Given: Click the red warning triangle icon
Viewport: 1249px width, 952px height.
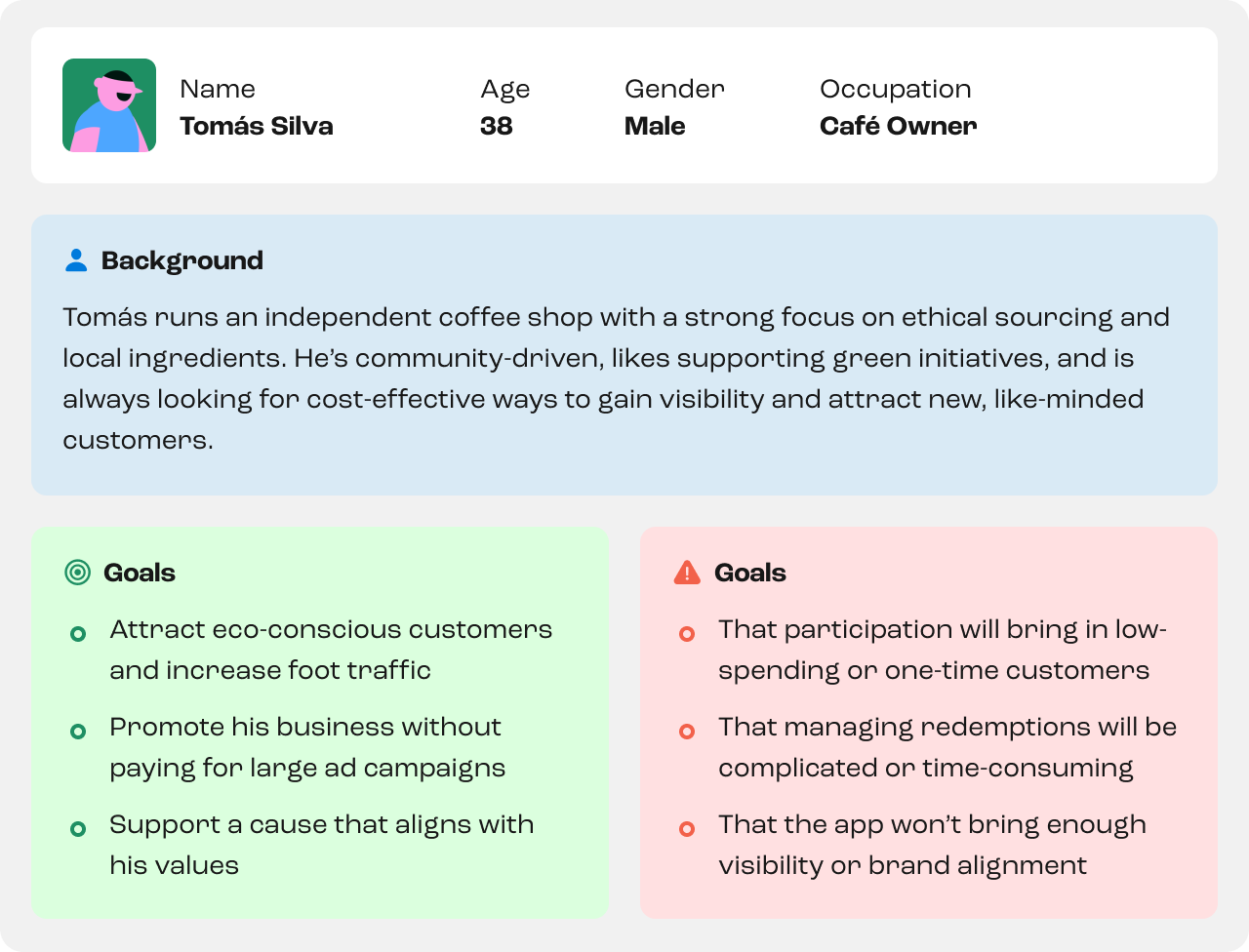Looking at the screenshot, I should [687, 573].
